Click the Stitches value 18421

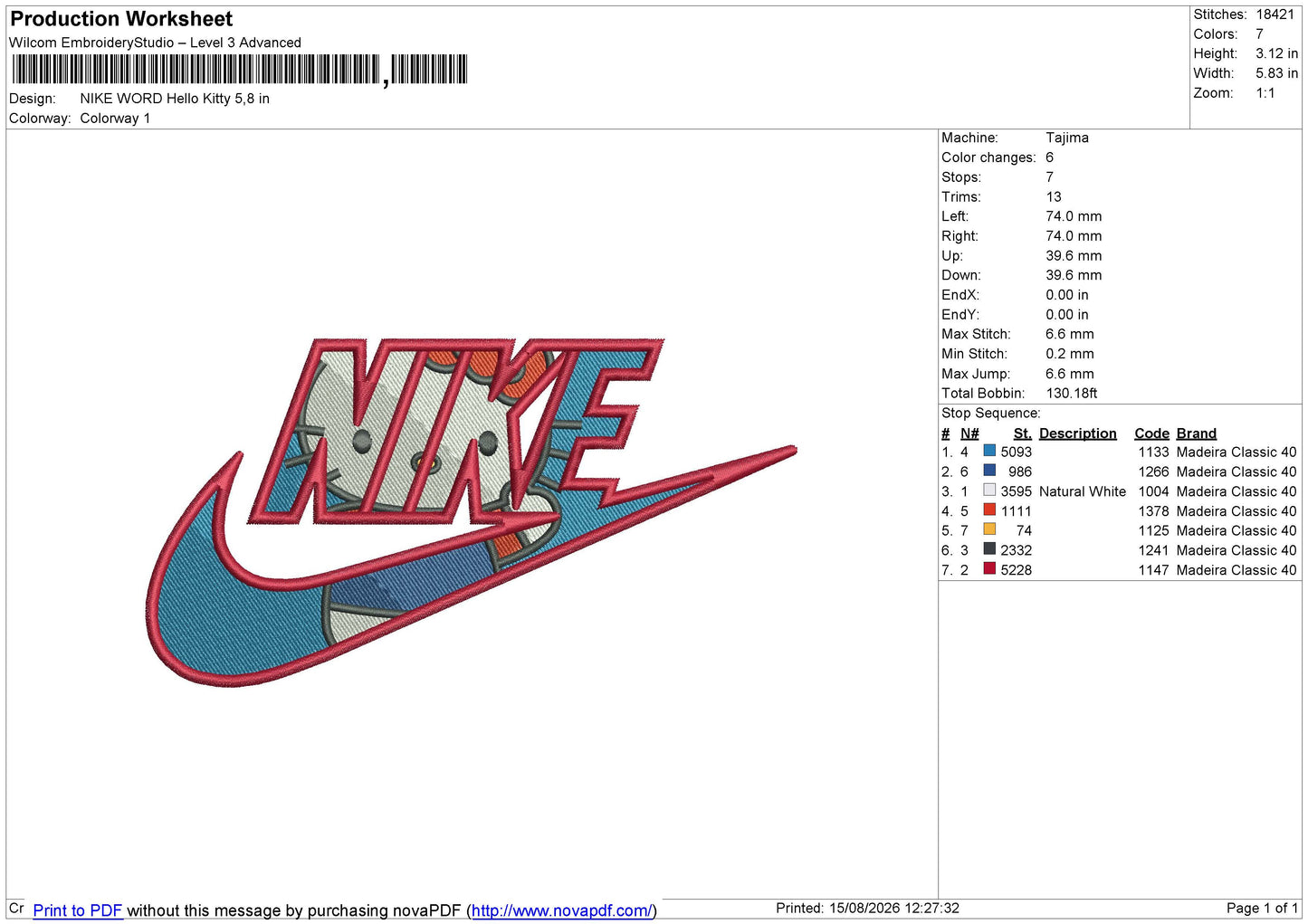click(x=1275, y=14)
